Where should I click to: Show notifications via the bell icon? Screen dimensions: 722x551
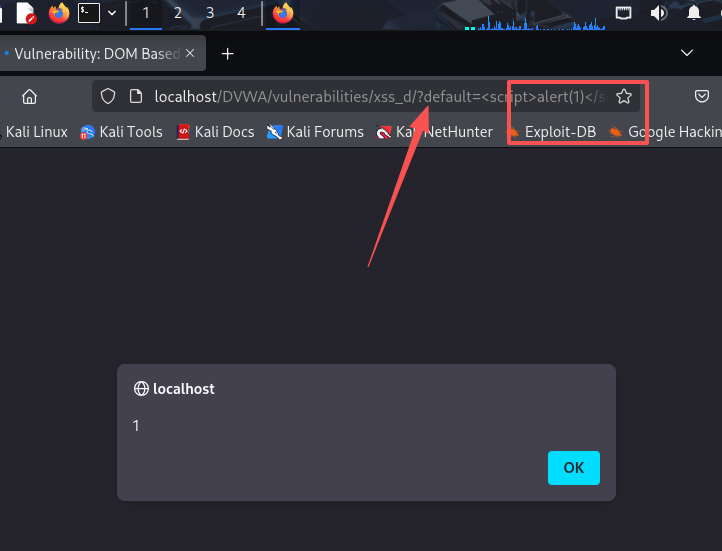tap(693, 13)
